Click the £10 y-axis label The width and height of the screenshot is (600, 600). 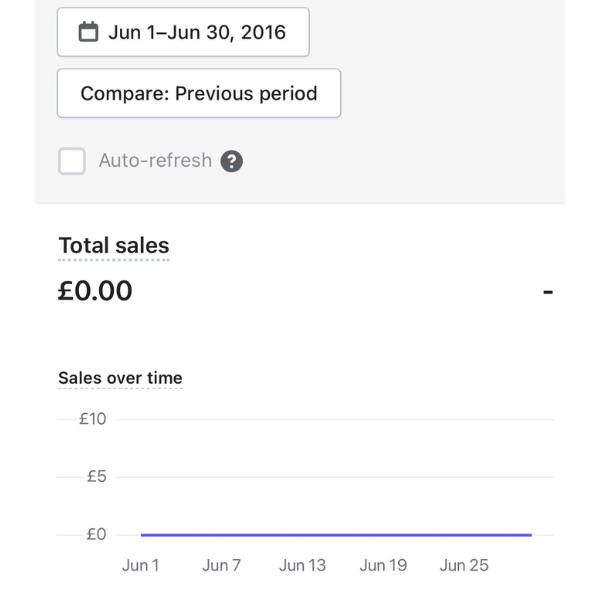pos(93,419)
